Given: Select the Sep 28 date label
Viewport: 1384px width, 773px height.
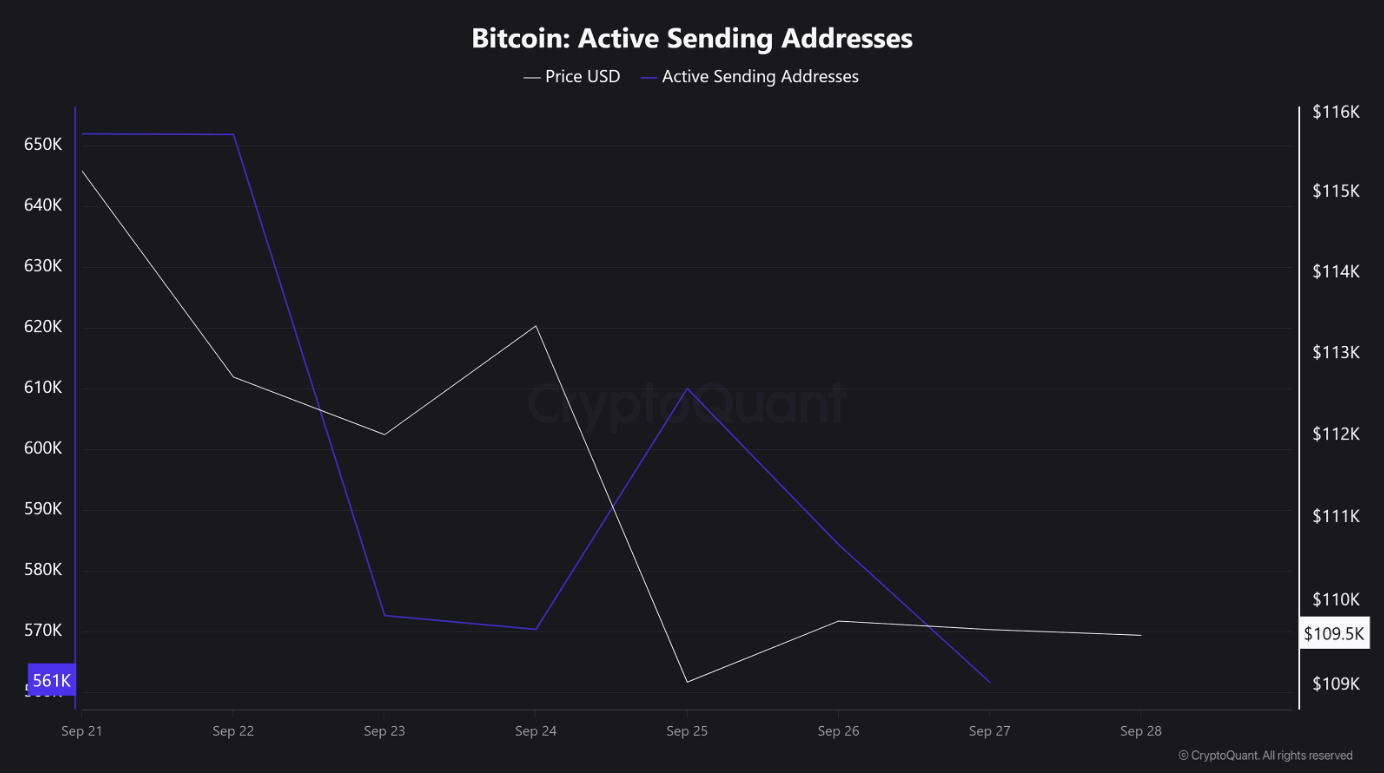Looking at the screenshot, I should (x=1141, y=731).
